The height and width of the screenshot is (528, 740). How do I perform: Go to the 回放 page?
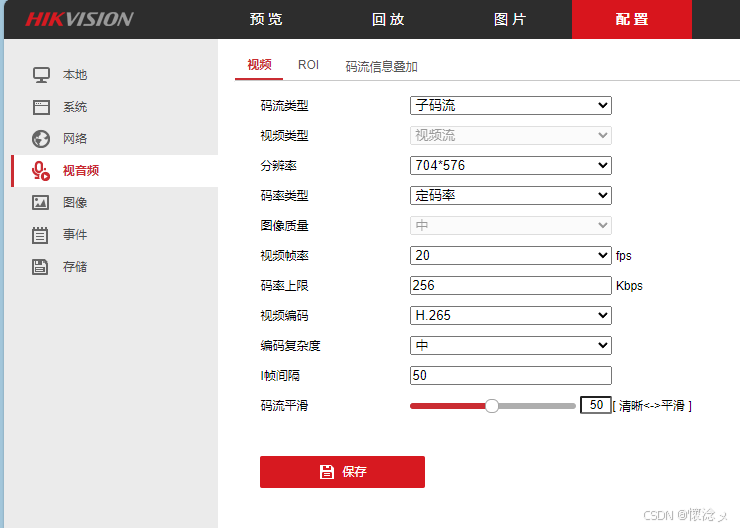click(x=388, y=19)
